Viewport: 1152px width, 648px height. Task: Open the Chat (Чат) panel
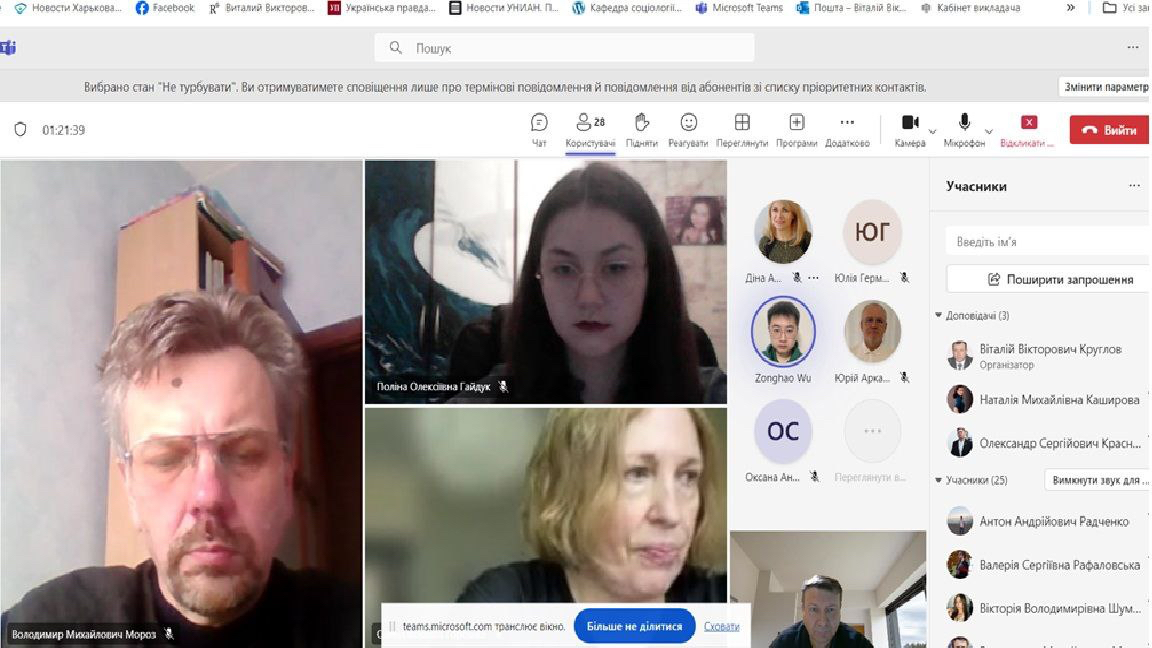539,129
